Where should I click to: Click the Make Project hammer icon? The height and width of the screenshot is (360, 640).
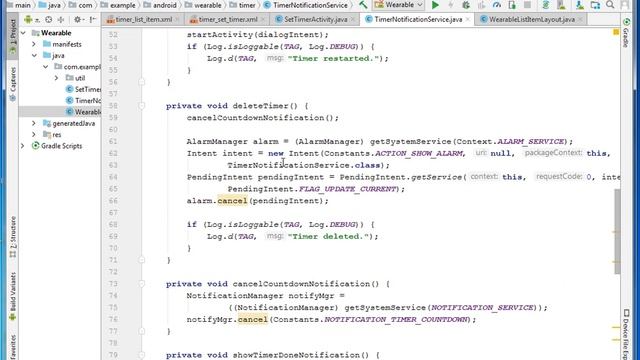363,5
